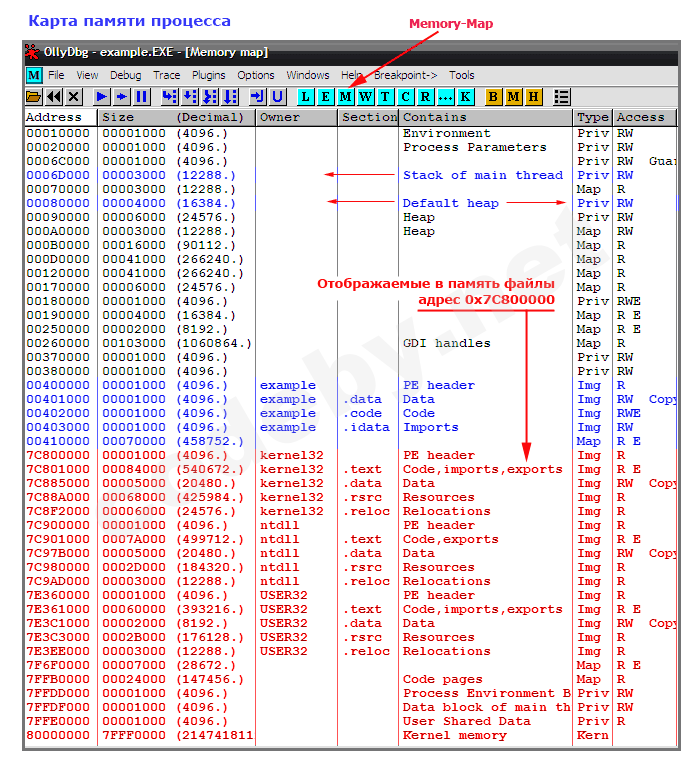Select the Process Environment Block row
The height and width of the screenshot is (765, 698).
point(351,693)
